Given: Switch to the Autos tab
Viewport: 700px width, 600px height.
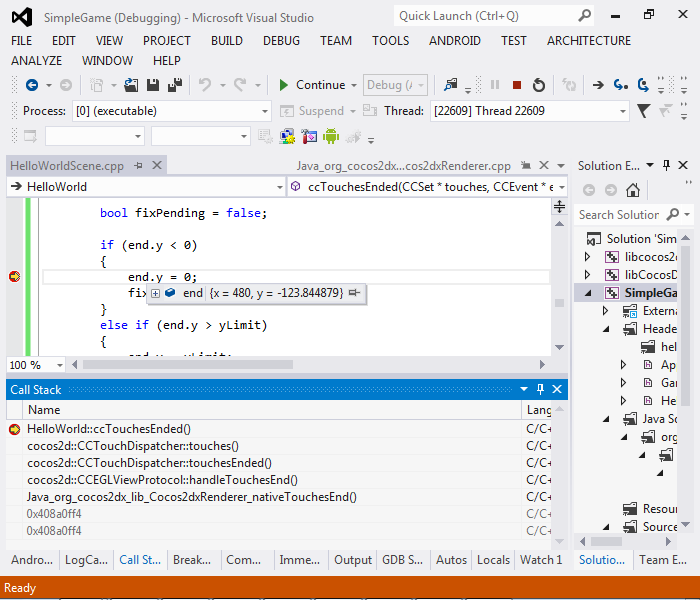Looking at the screenshot, I should coord(451,560).
